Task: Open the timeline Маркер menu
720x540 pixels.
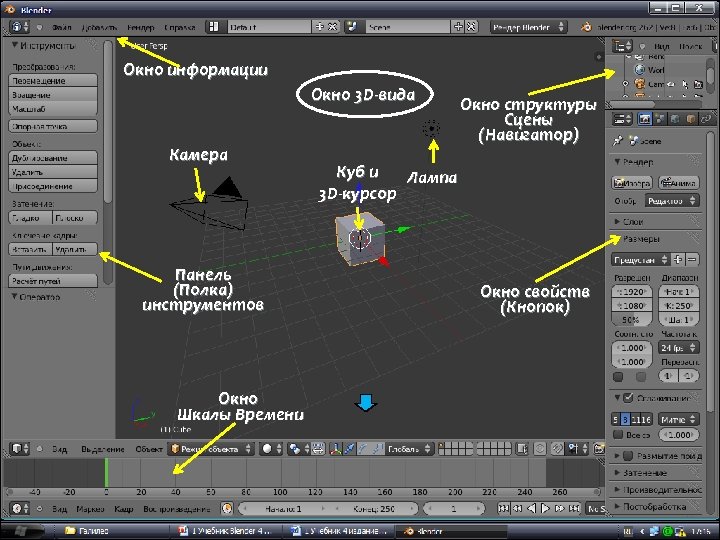Action: click(x=90, y=509)
